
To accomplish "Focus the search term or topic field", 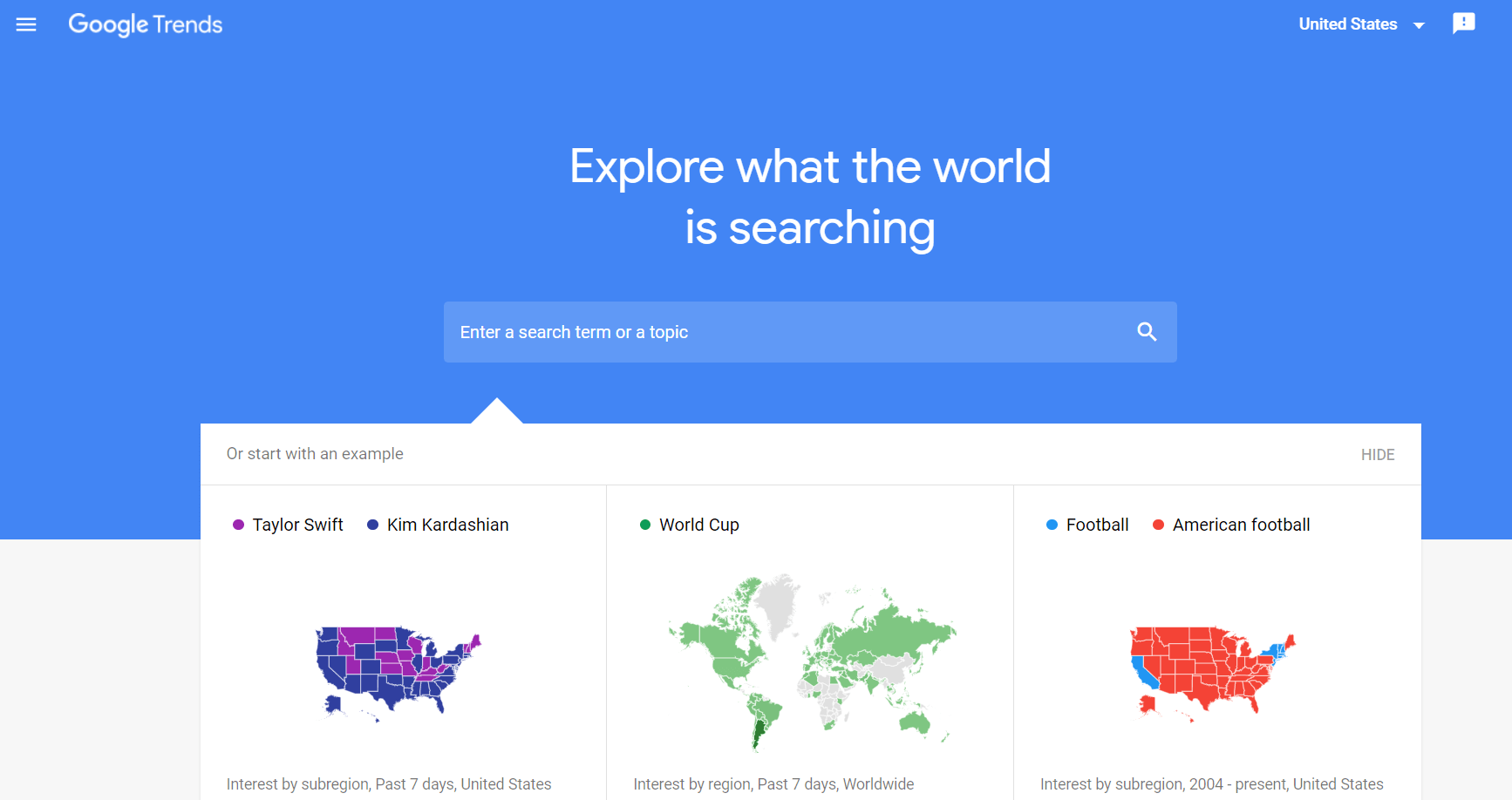I will 810,332.
